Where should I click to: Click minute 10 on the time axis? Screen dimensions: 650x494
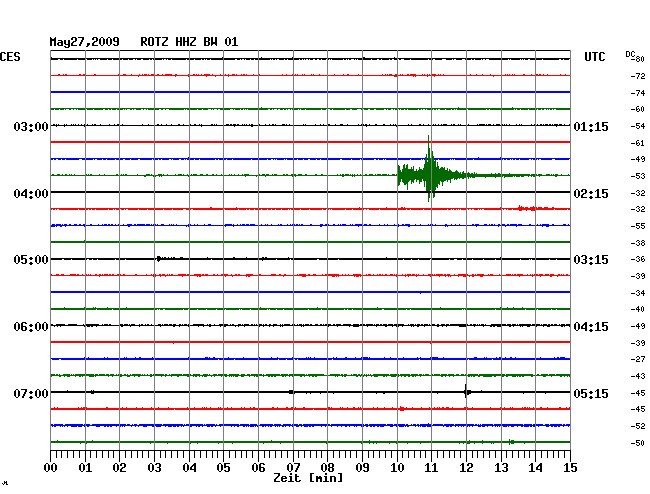point(397,468)
